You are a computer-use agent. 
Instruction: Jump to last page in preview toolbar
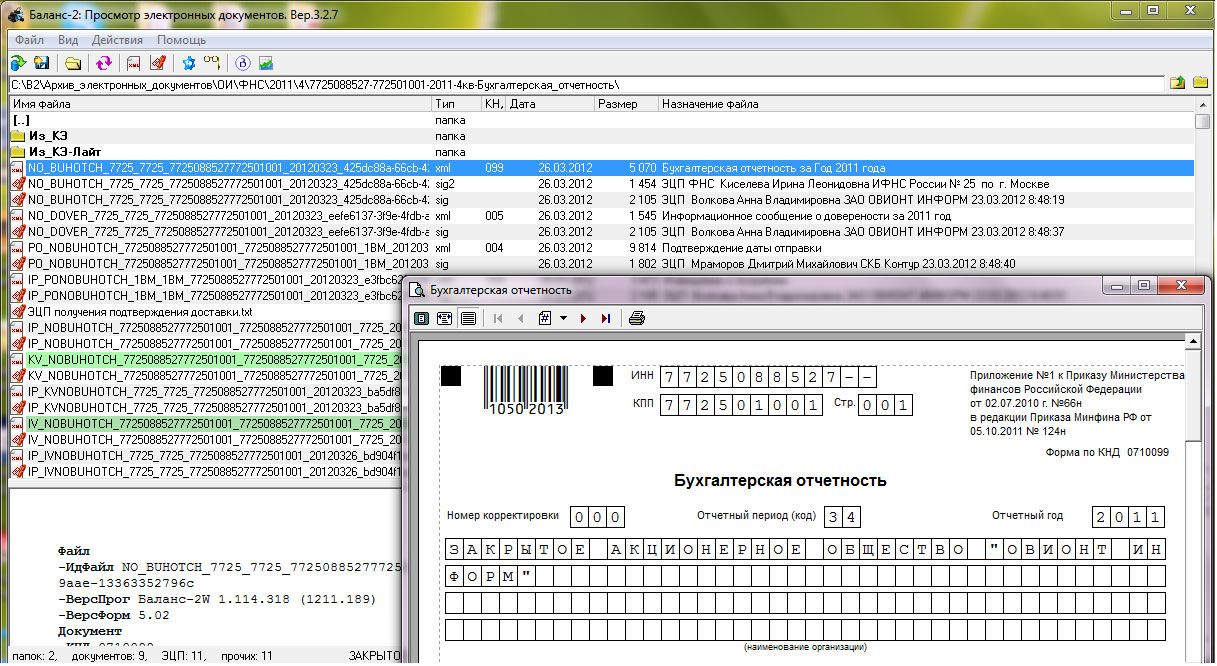point(606,319)
